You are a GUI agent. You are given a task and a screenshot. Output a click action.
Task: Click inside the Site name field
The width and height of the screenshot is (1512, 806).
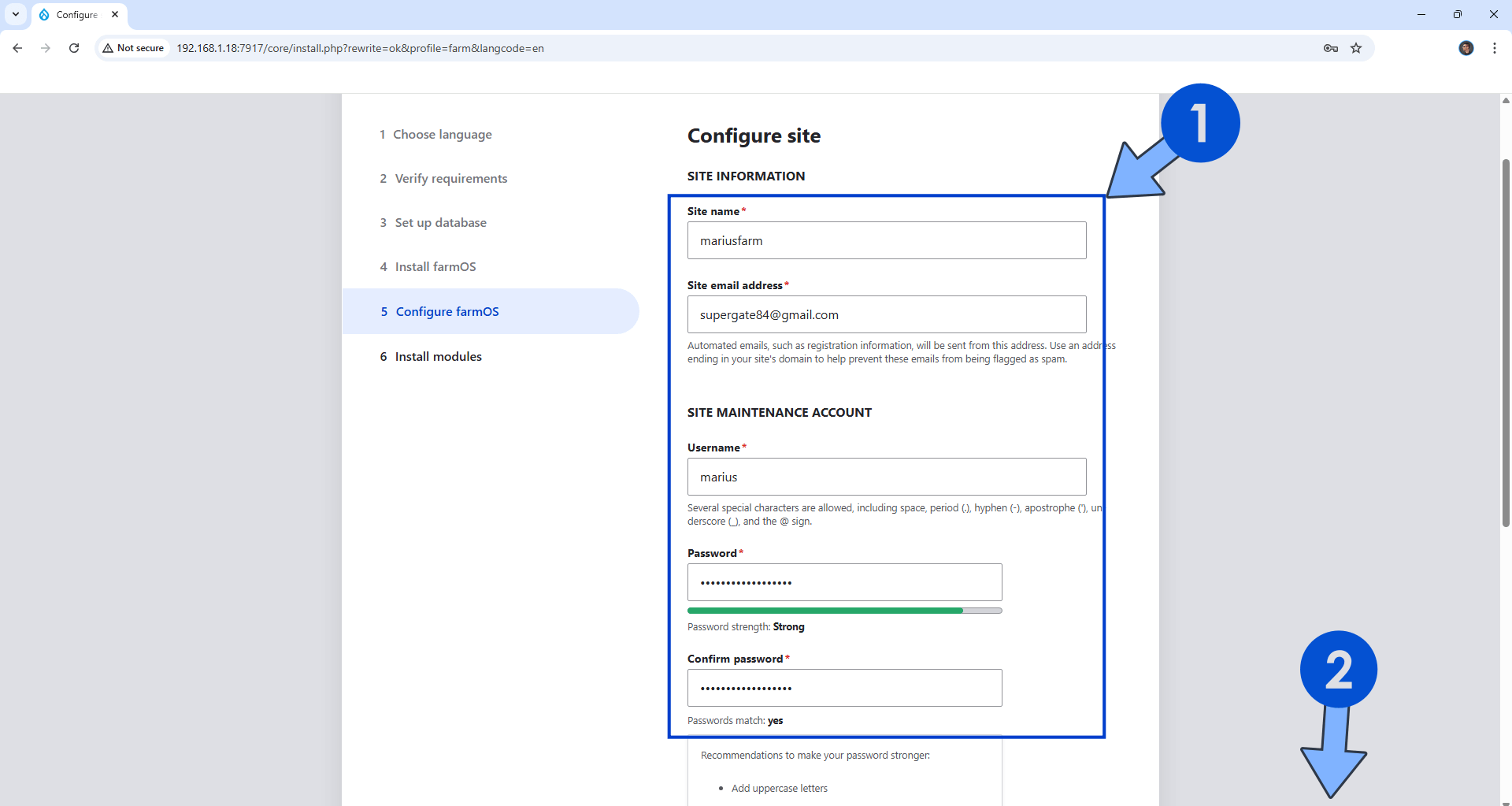click(887, 240)
